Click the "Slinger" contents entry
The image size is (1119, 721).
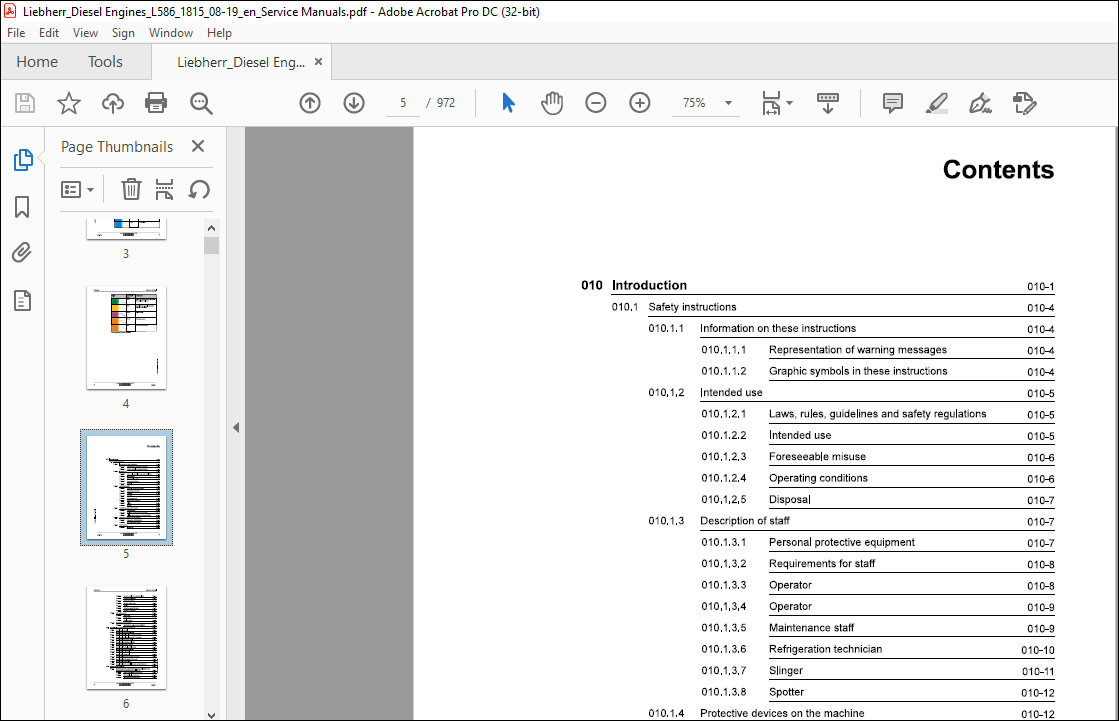click(x=786, y=671)
